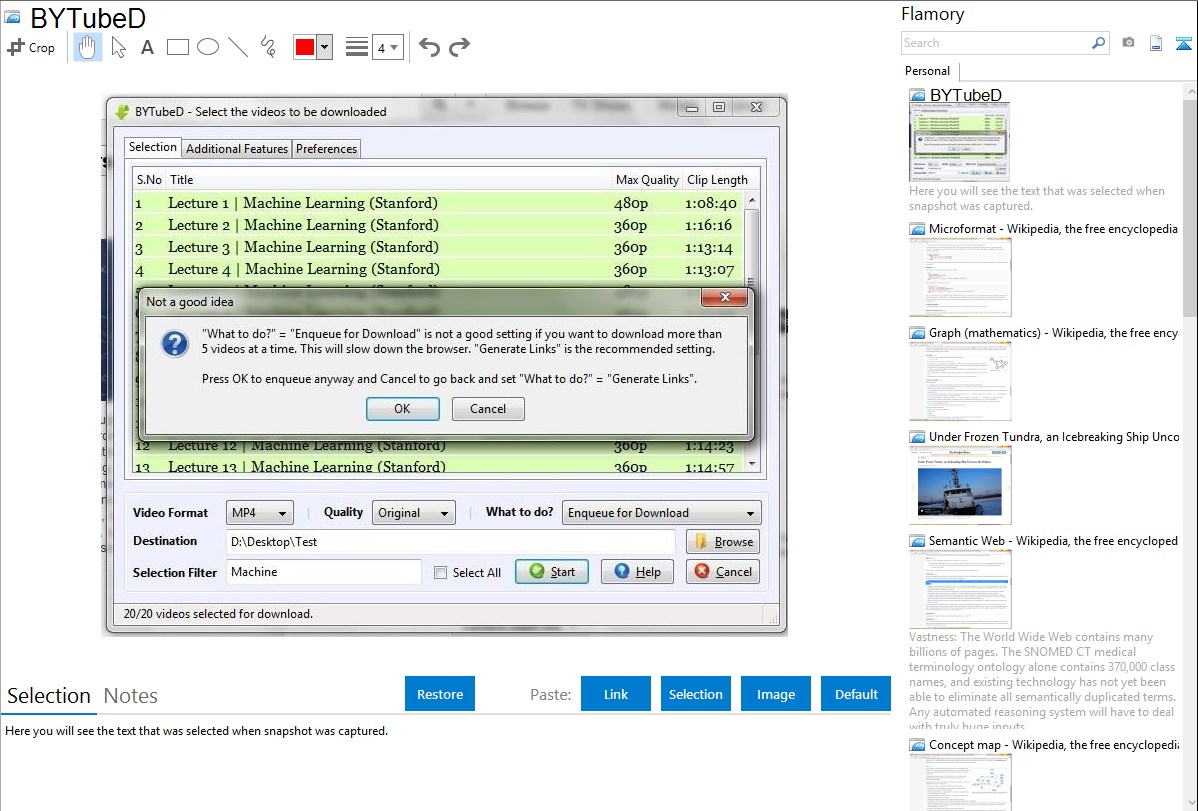Click the camera capture snapshot icon
This screenshot has height=811, width=1198.
[1128, 43]
